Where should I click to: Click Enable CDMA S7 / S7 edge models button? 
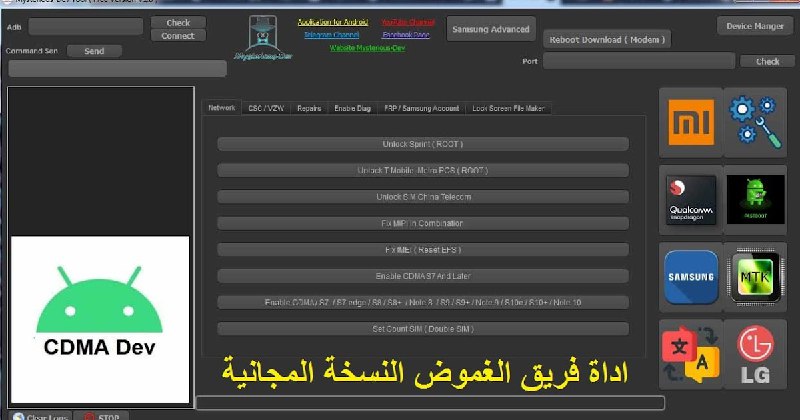pos(423,303)
